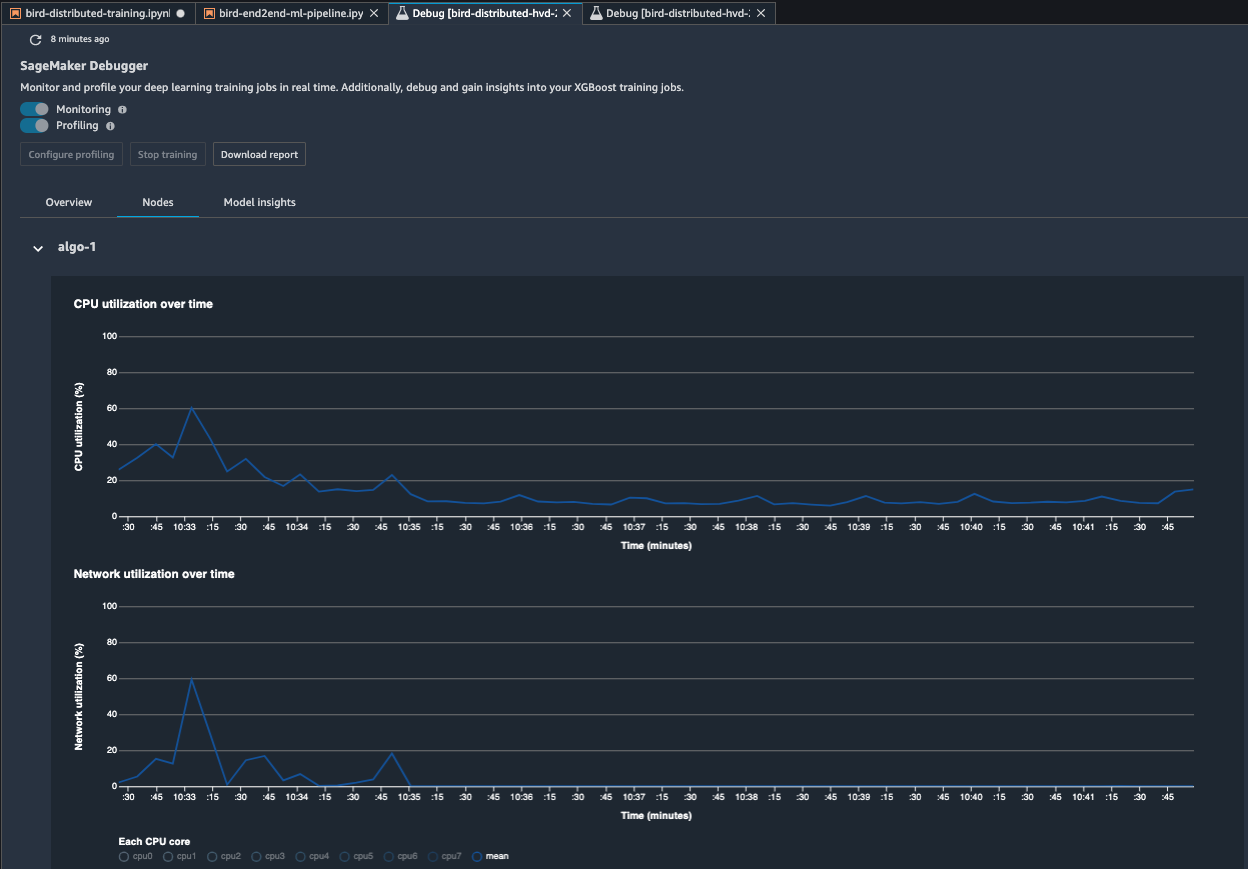Click the notebook icon on bird-end2end-ml-pipeline tab
This screenshot has height=869, width=1248.
point(209,13)
